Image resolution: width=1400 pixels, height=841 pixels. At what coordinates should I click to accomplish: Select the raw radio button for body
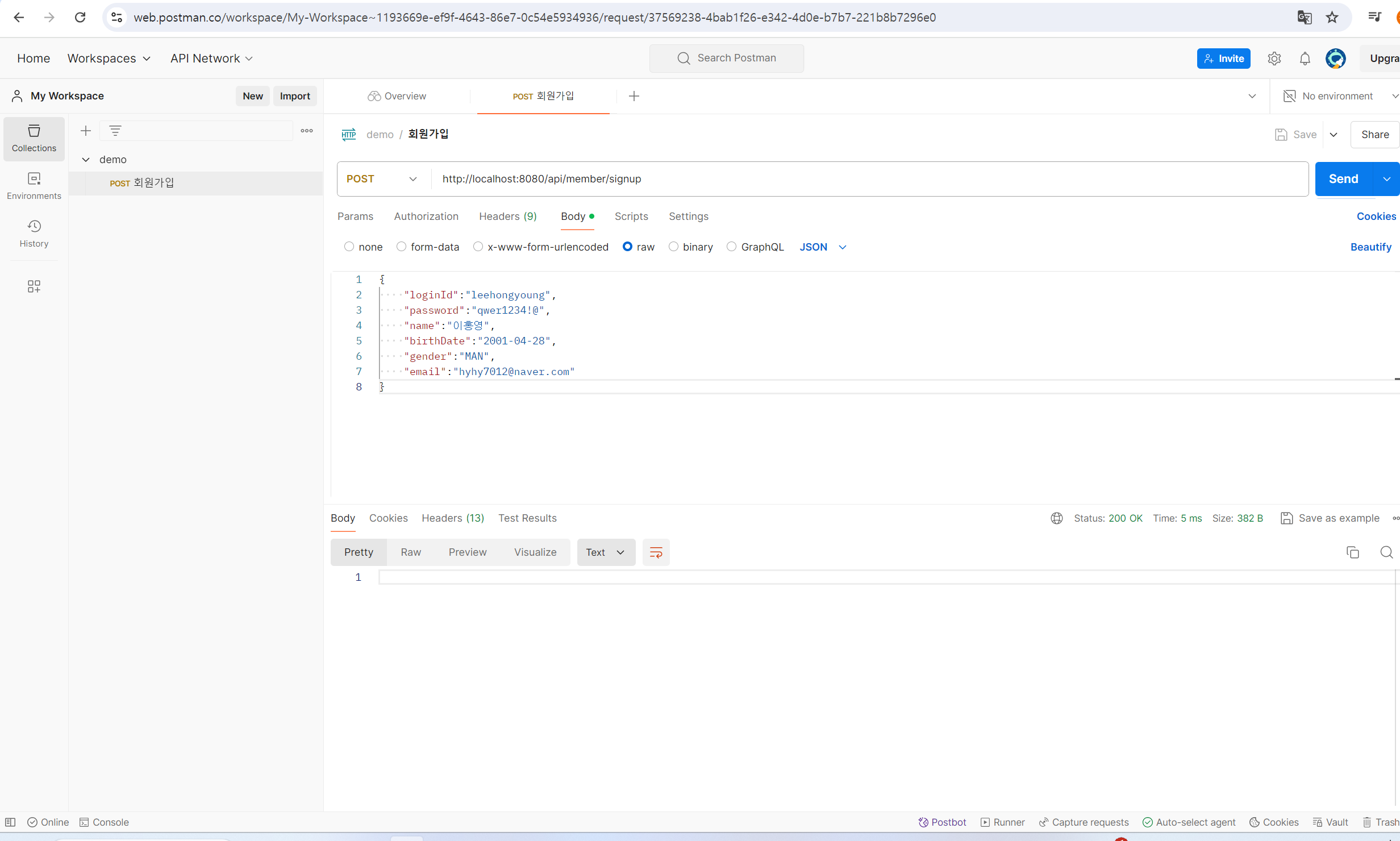click(x=627, y=246)
